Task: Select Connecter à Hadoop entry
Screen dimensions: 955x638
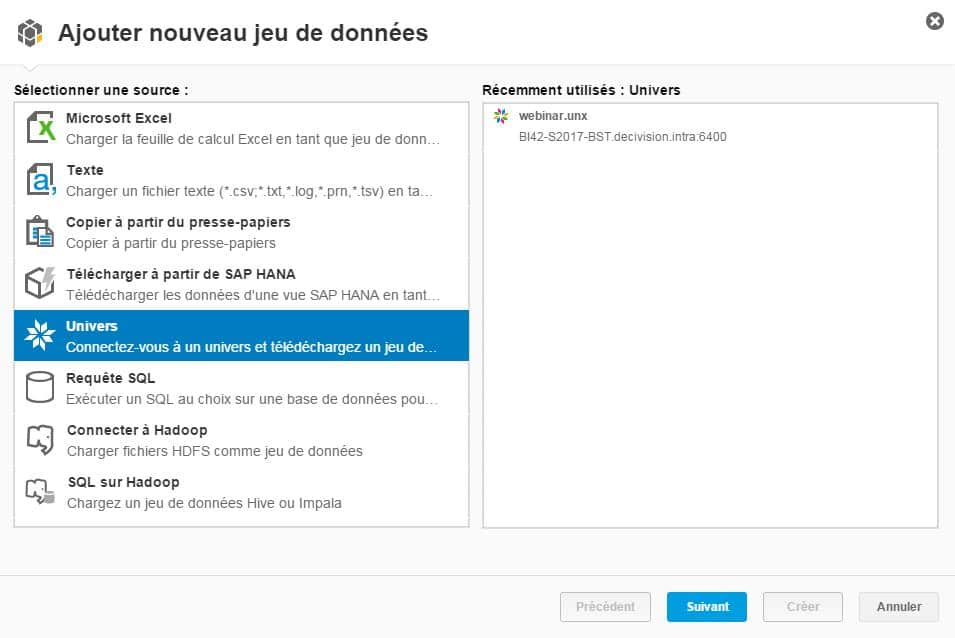Action: [242, 440]
